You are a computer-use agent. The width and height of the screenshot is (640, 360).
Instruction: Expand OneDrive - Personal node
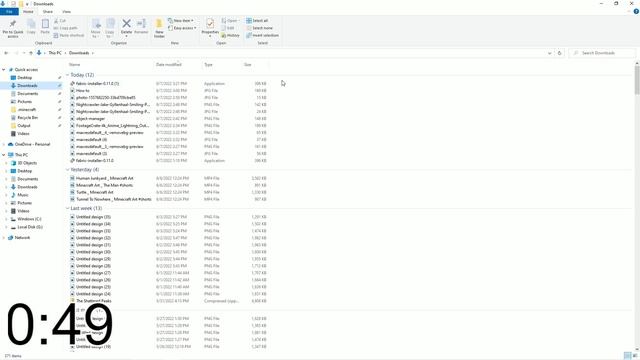click(4, 144)
